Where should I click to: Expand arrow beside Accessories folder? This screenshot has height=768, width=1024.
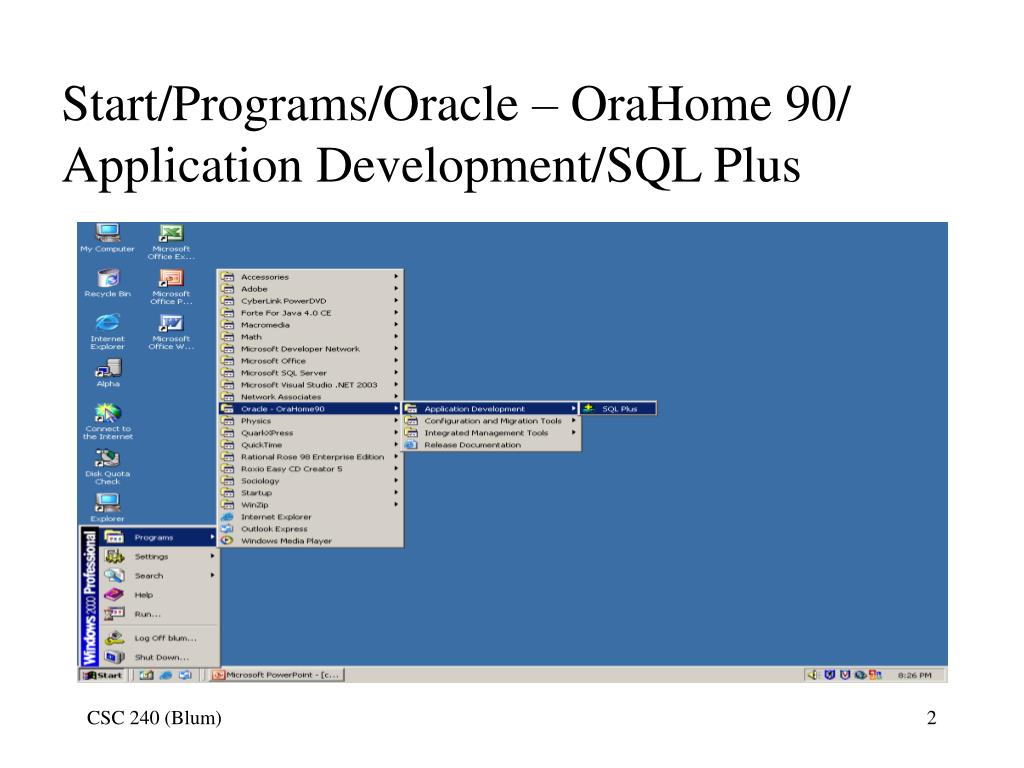[x=396, y=276]
